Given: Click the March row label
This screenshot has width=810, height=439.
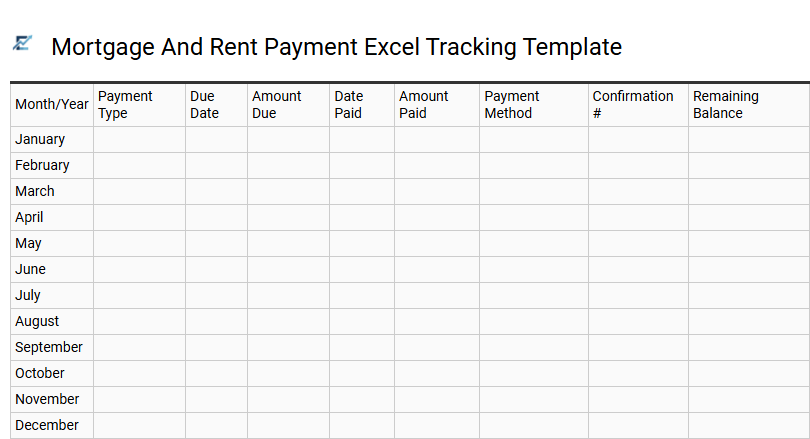Looking at the screenshot, I should click(x=35, y=191).
